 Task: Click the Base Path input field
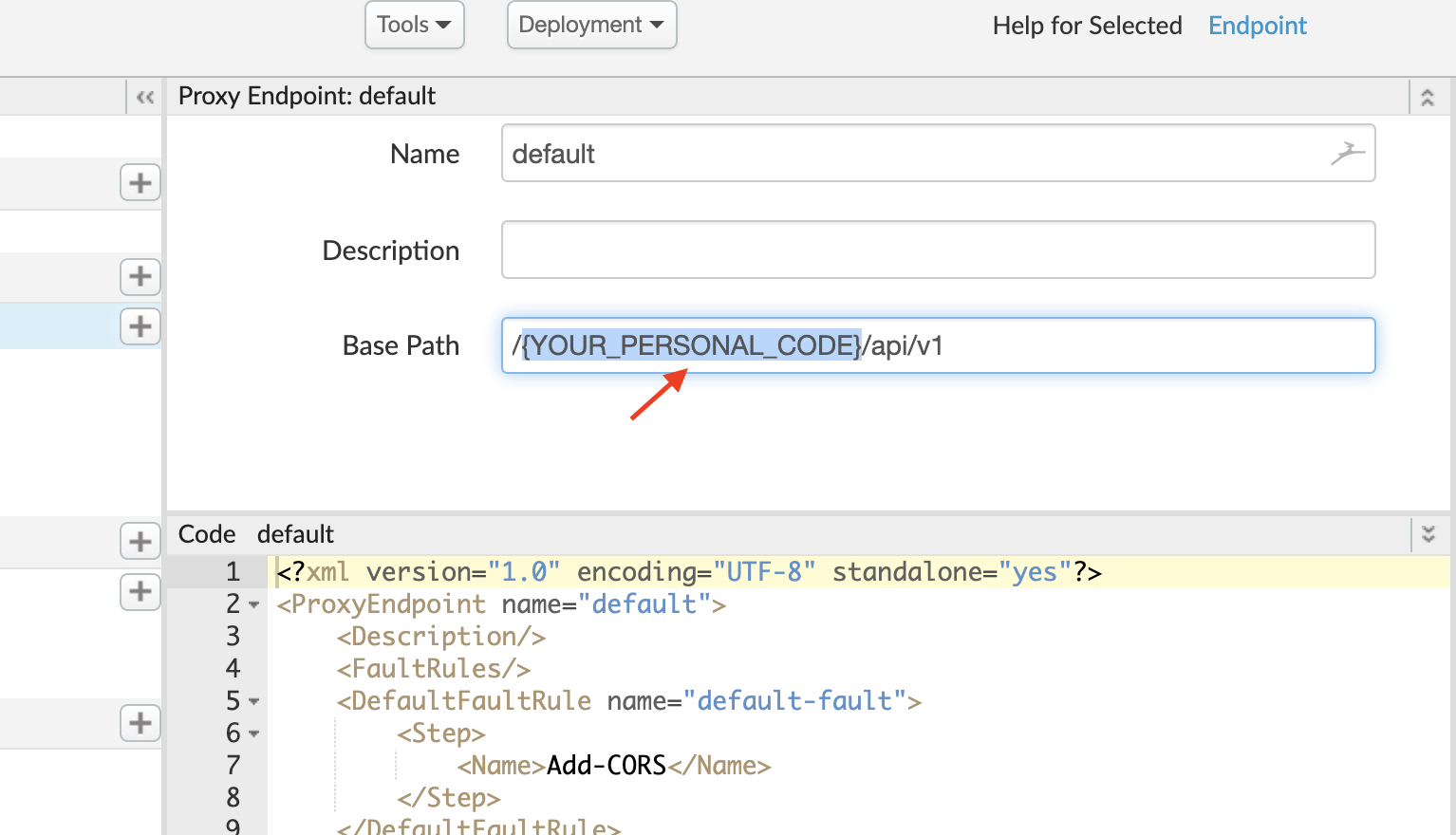click(938, 345)
